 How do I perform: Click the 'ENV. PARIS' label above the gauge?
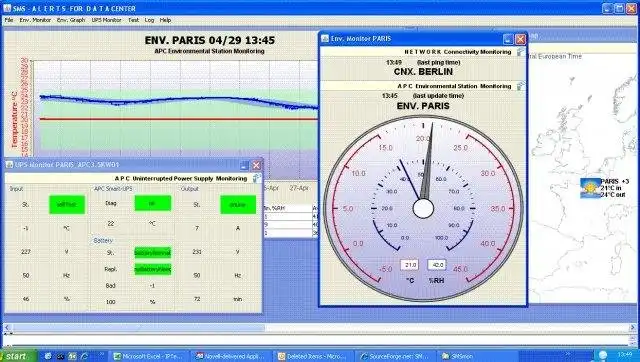[423, 106]
